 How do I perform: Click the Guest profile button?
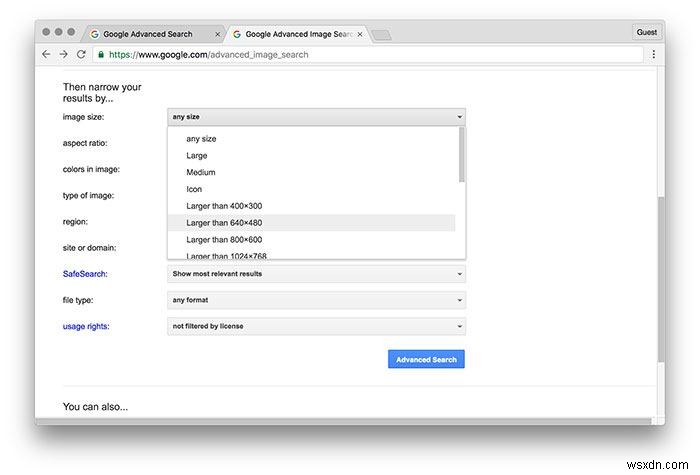[x=647, y=32]
